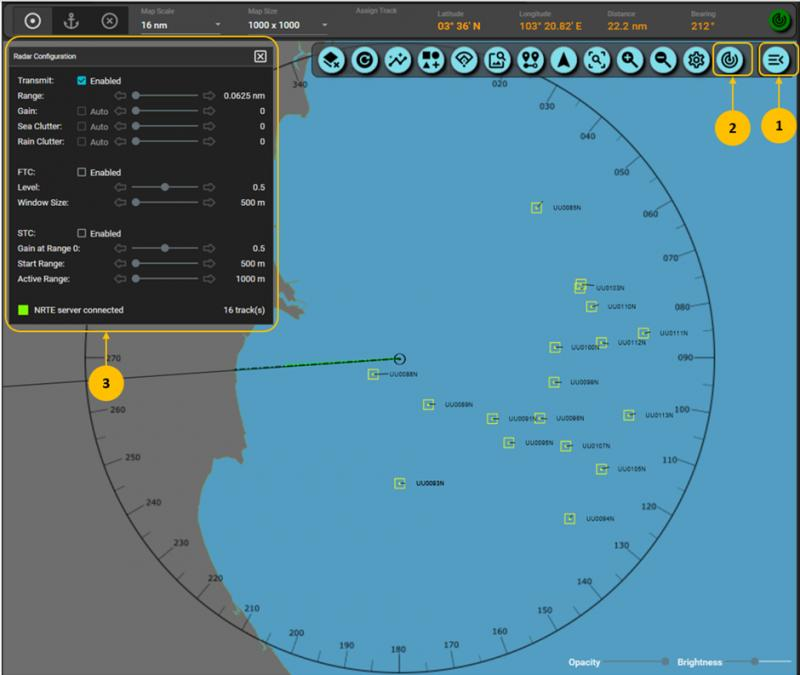The image size is (800, 675).
Task: Open the settings gear icon in toolbar
Action: pos(696,62)
